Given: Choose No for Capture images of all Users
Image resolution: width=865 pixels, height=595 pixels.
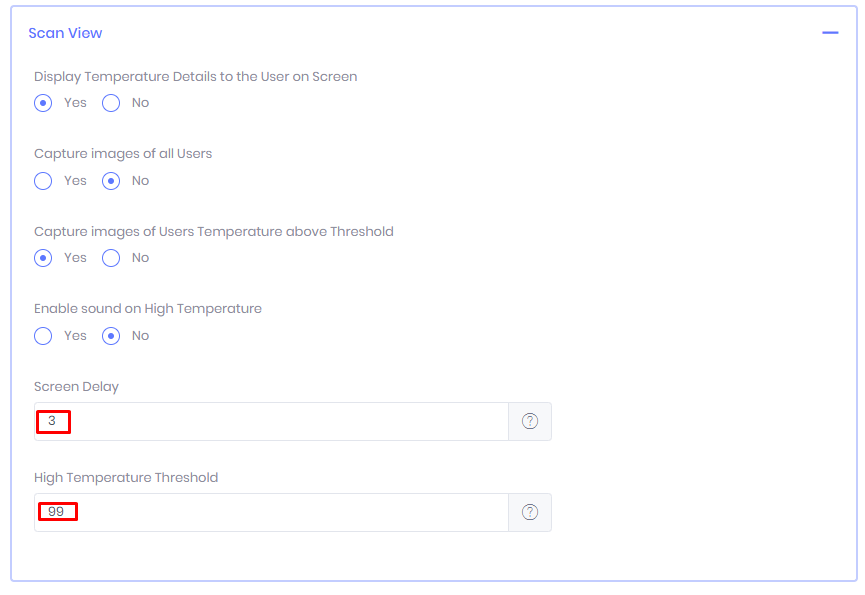Looking at the screenshot, I should tap(111, 181).
